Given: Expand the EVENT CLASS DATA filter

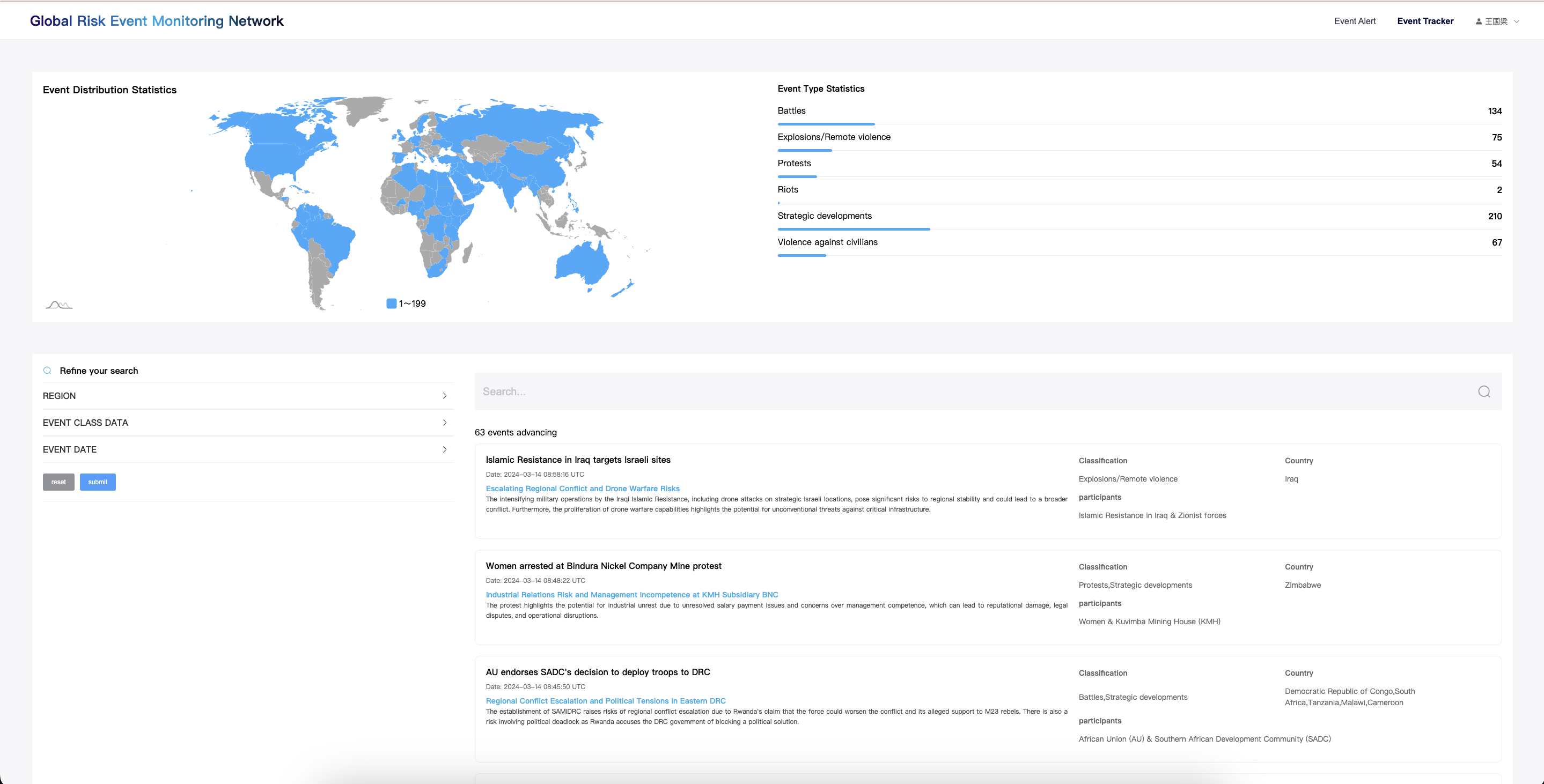Looking at the screenshot, I should pyautogui.click(x=247, y=423).
